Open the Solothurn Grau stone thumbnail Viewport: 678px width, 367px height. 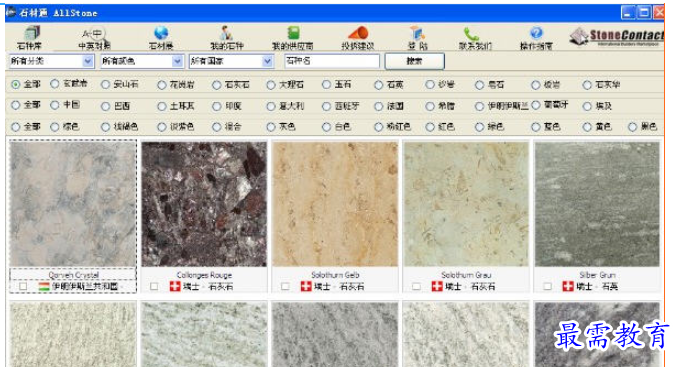click(466, 204)
